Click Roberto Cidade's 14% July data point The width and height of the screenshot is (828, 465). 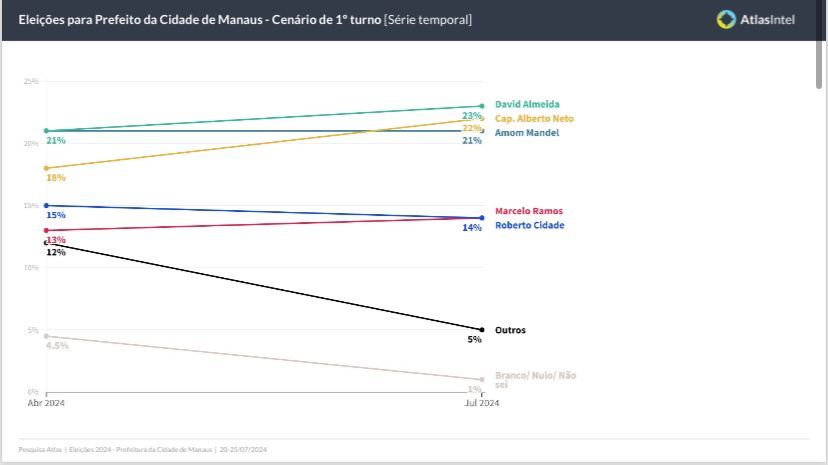click(x=482, y=218)
